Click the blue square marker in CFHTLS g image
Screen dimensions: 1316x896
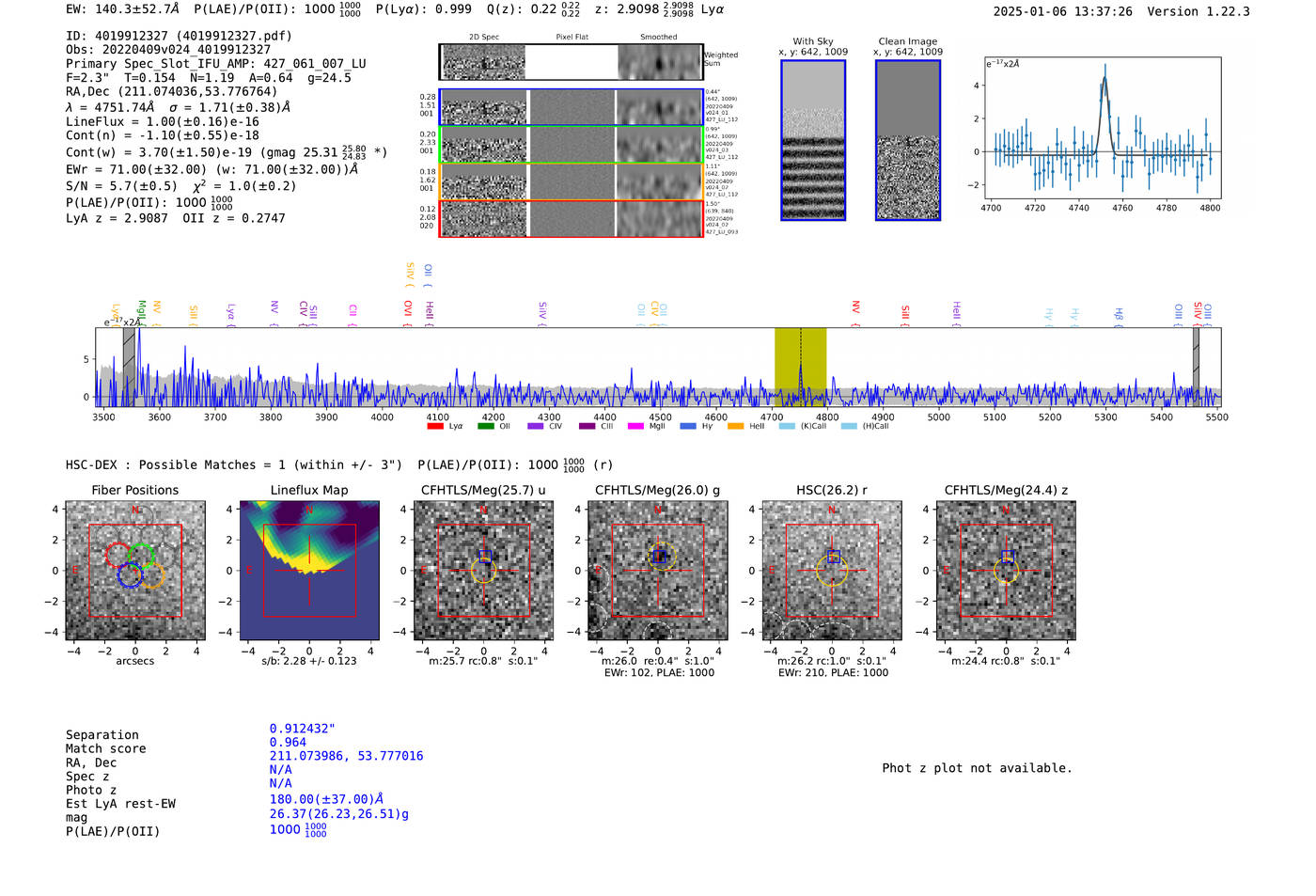[x=659, y=557]
